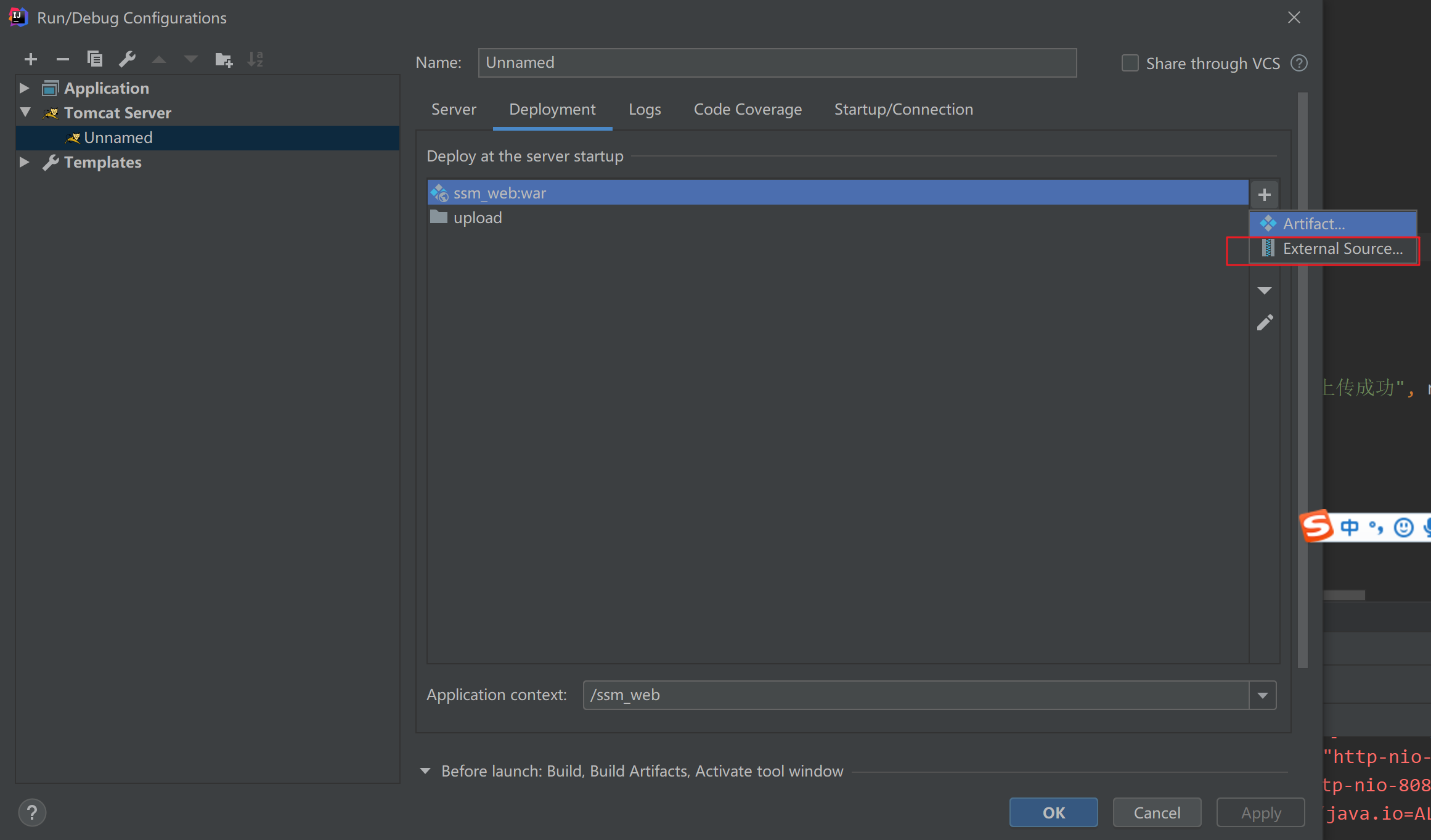Open the Application context dropdown
Image resolution: width=1431 pixels, height=840 pixels.
tap(1262, 695)
